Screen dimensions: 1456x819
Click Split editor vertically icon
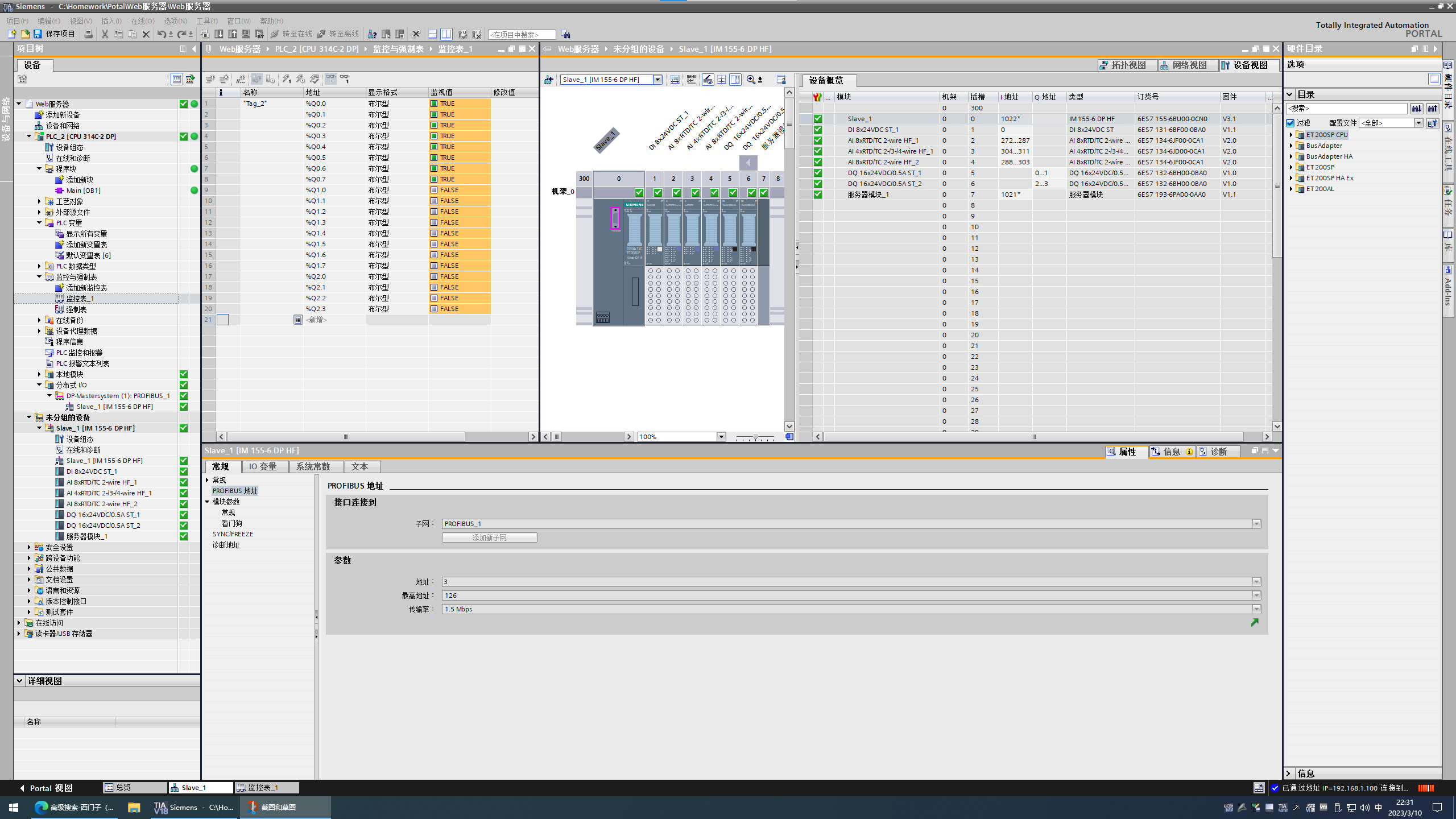click(446, 34)
